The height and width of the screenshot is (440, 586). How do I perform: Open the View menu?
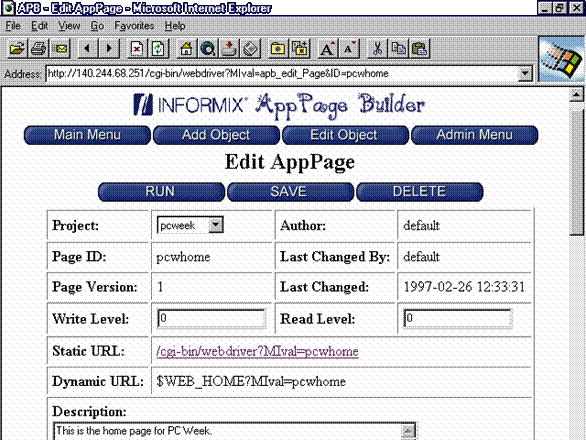coord(69,26)
